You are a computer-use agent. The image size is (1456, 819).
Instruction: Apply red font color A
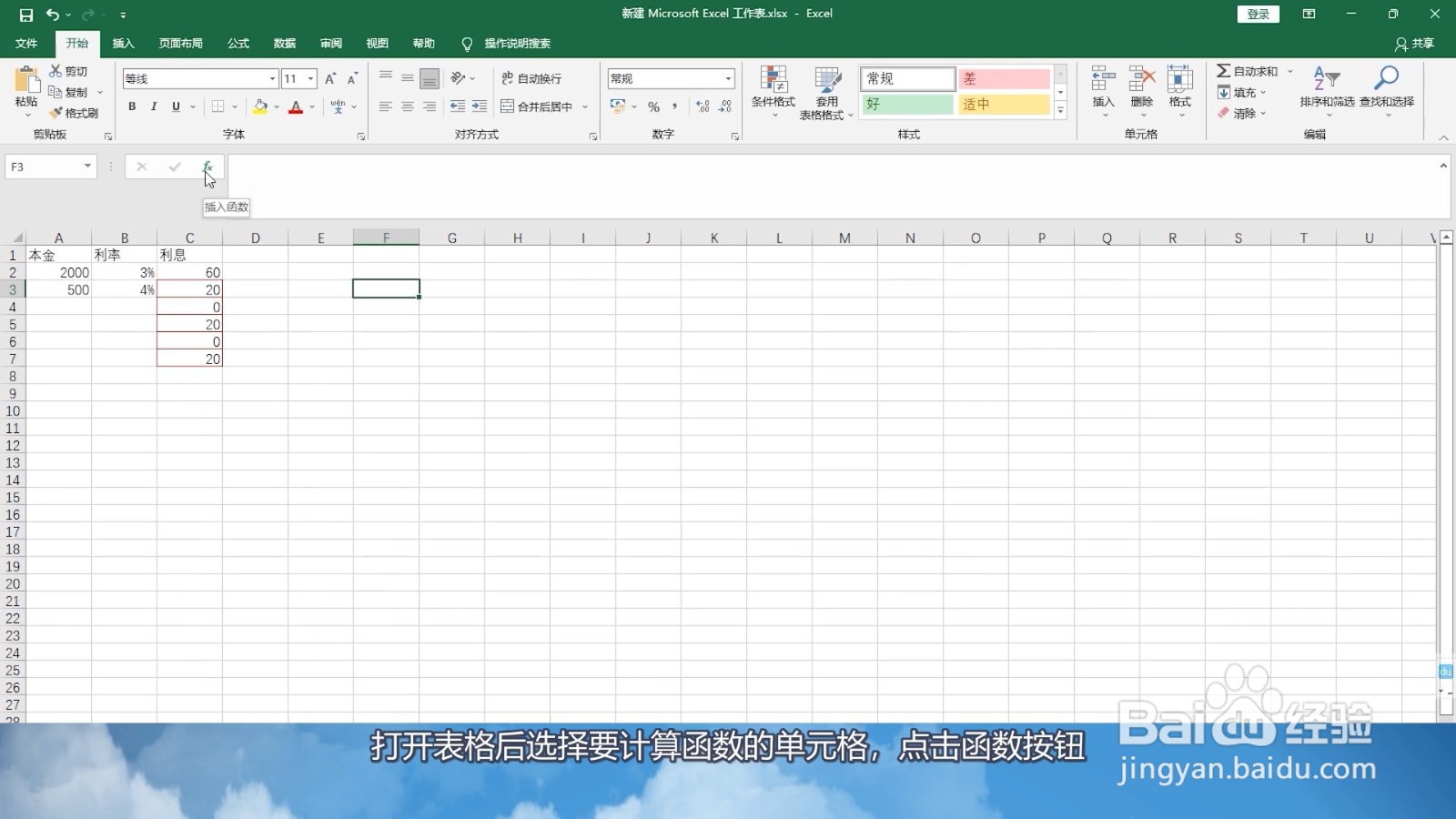pyautogui.click(x=296, y=106)
